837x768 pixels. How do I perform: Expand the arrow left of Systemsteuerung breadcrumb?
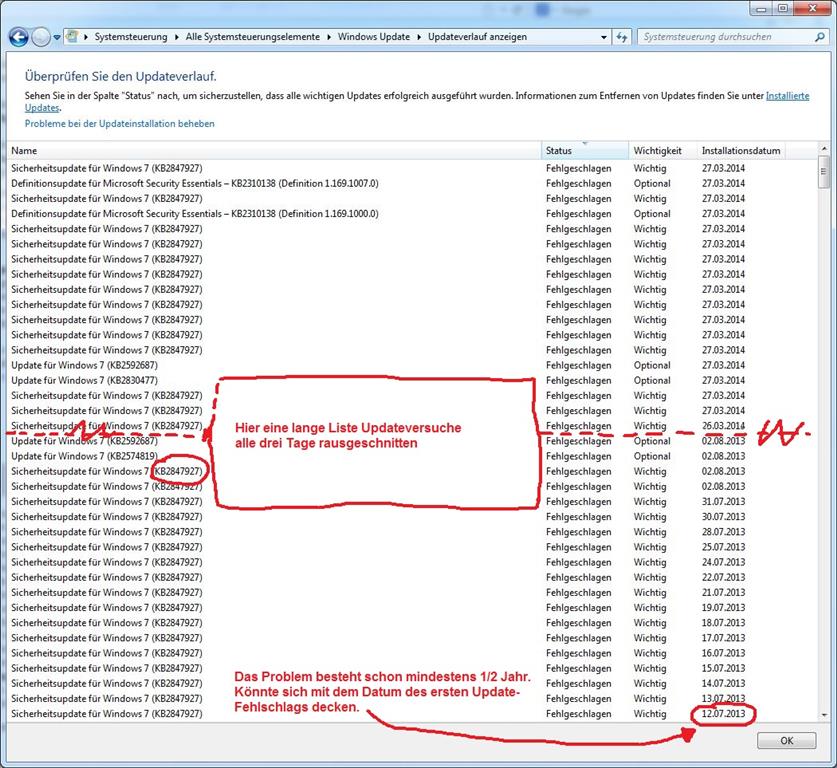(x=85, y=37)
